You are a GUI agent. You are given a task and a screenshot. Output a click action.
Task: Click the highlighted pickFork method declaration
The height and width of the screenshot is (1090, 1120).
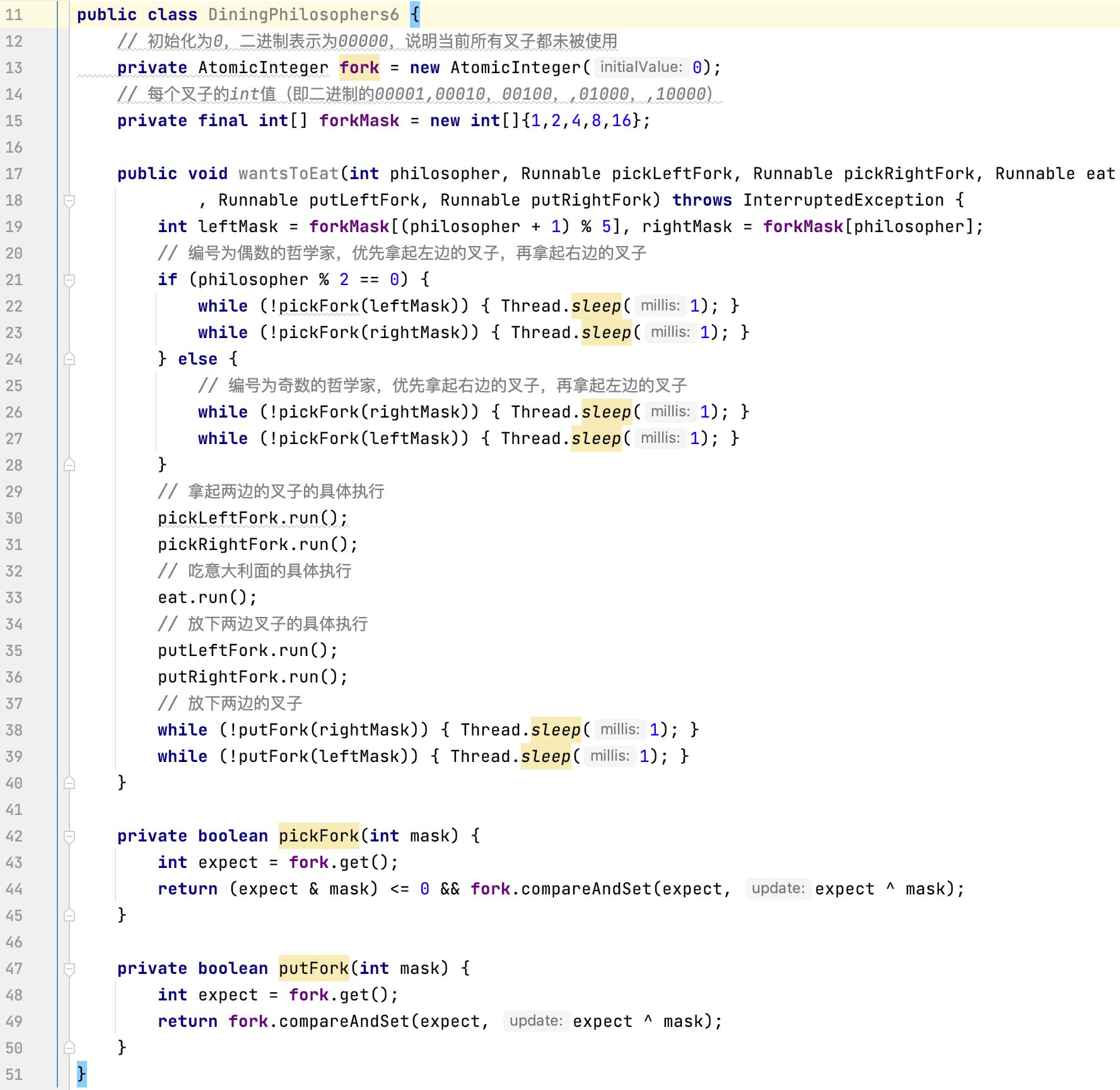[319, 836]
